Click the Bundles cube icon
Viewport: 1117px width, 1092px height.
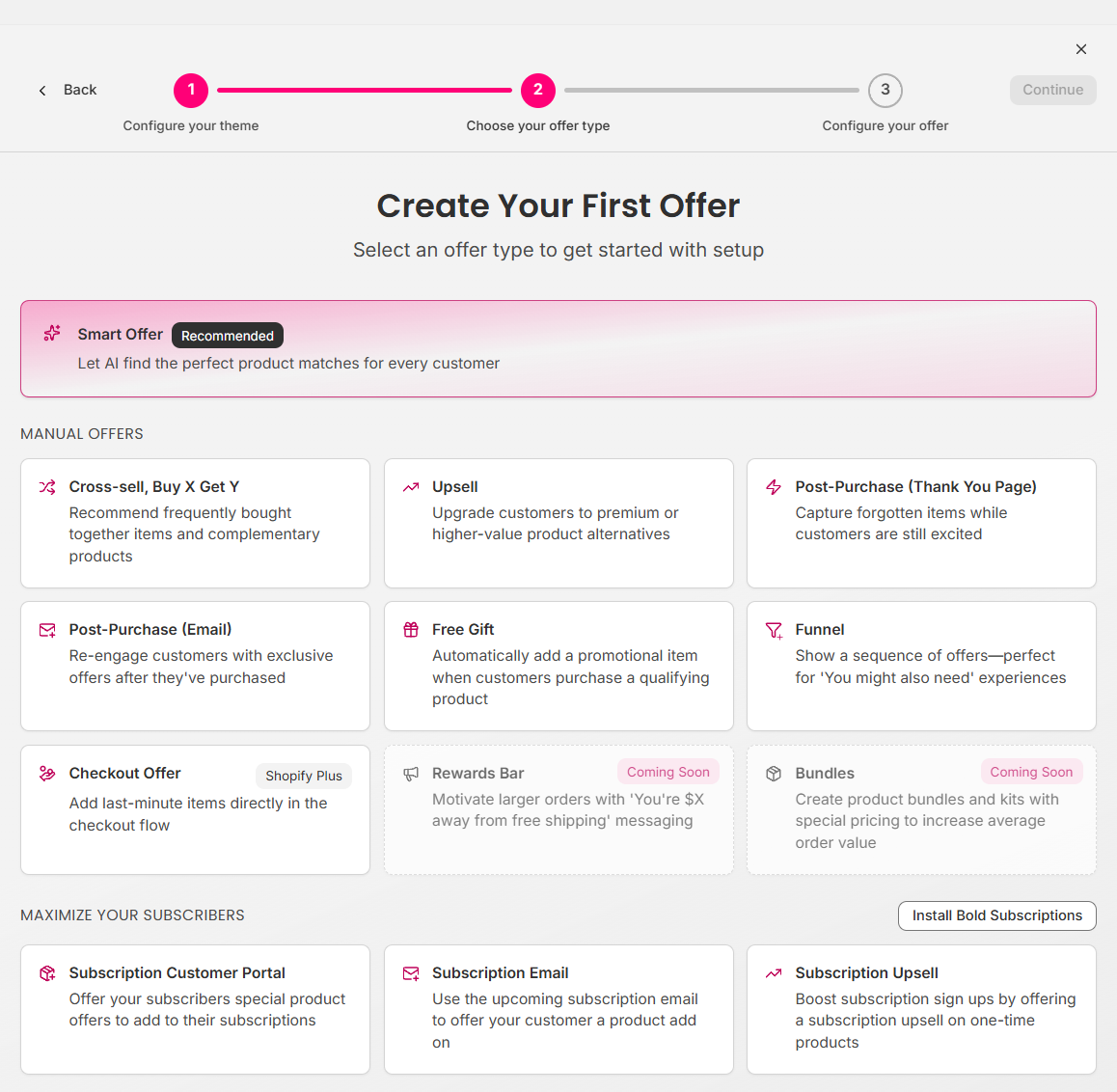pos(774,774)
